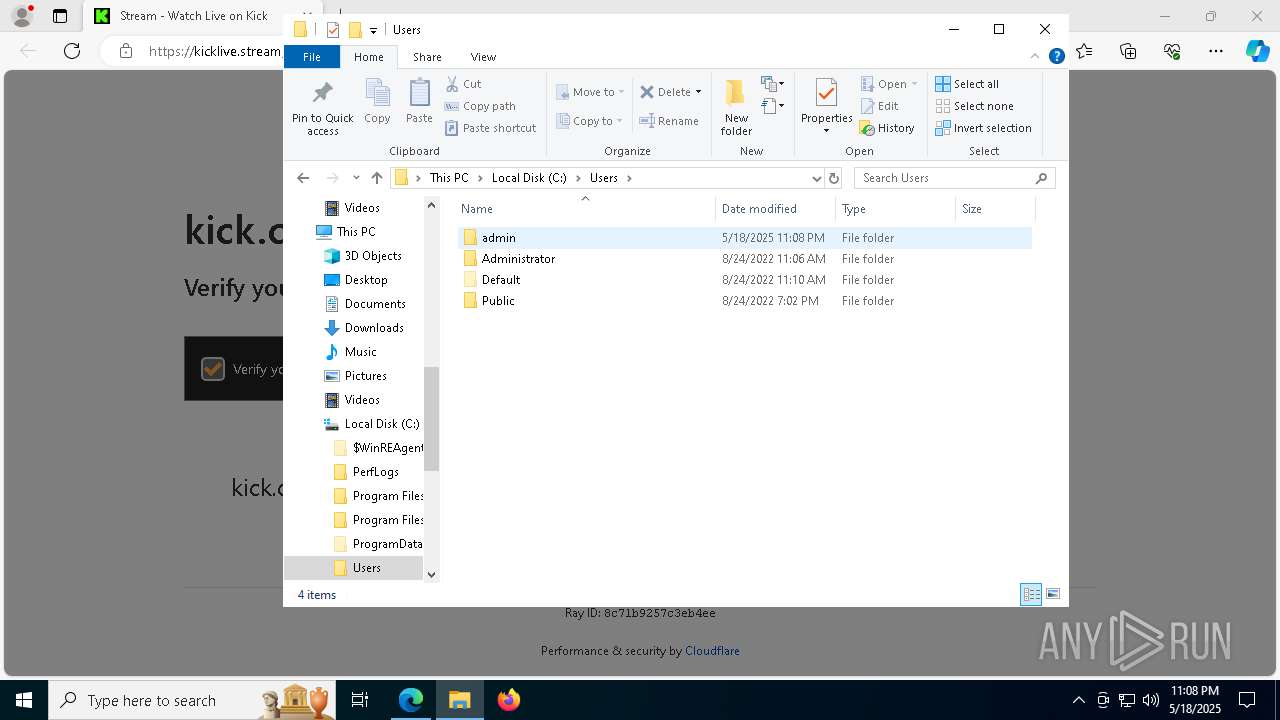Open Quick Access Toolbar customize arrow
This screenshot has width=1280, height=720.
[x=373, y=30]
